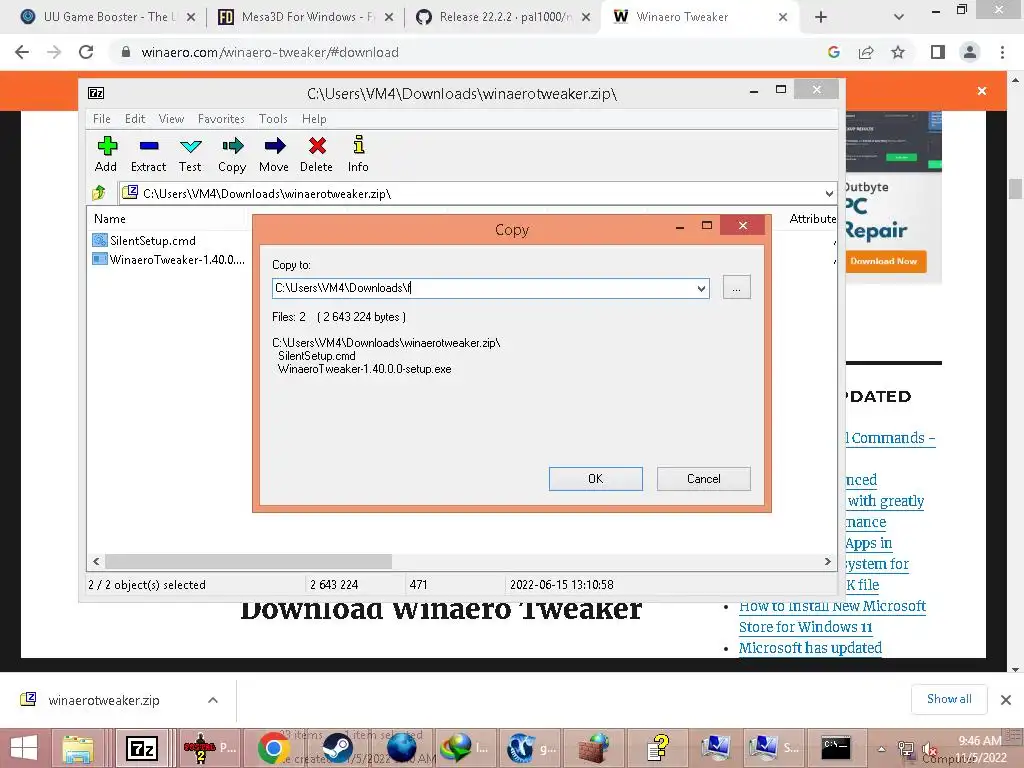This screenshot has height=768, width=1024.
Task: Select SilentSetup.cmd in file list
Action: coord(144,240)
